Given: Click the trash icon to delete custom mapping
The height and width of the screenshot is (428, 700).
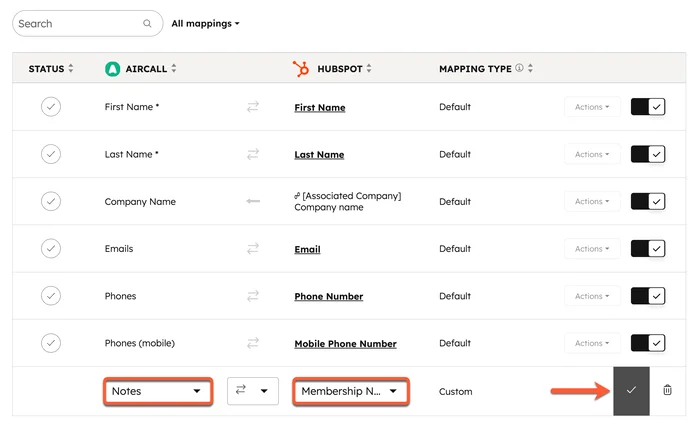Looking at the screenshot, I should (668, 391).
